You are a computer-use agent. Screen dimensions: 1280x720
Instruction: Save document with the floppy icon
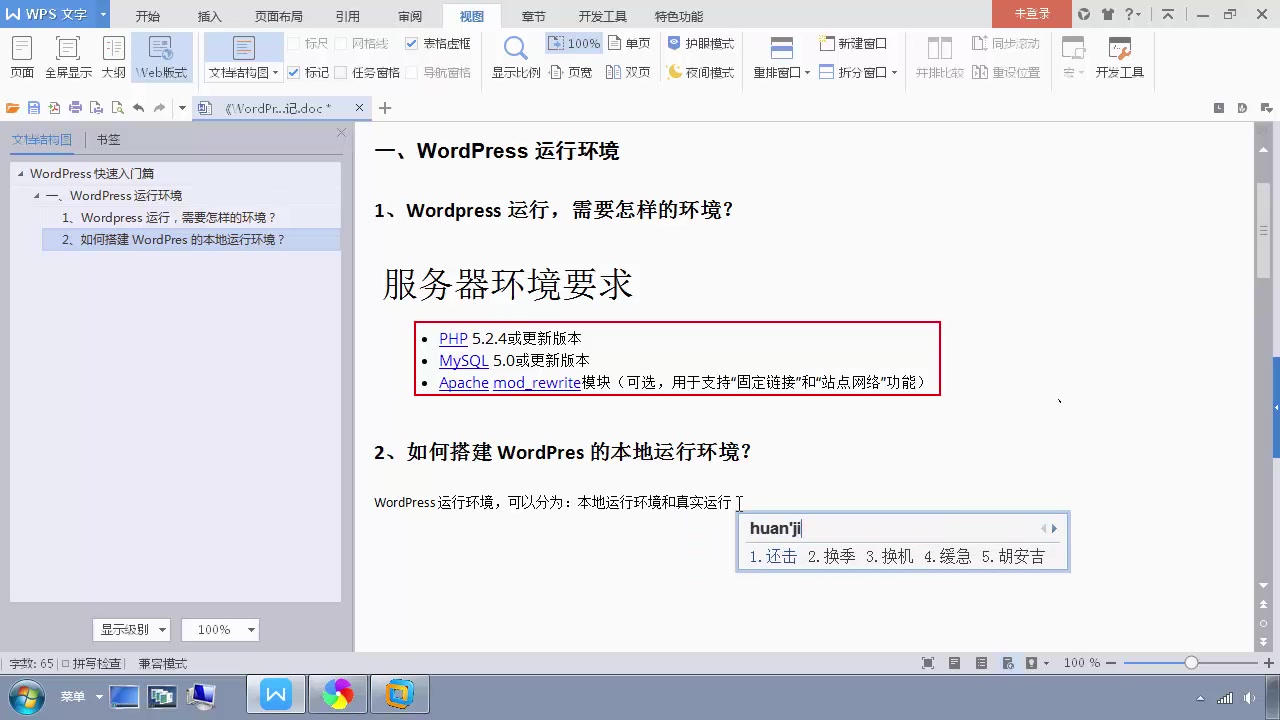click(34, 108)
